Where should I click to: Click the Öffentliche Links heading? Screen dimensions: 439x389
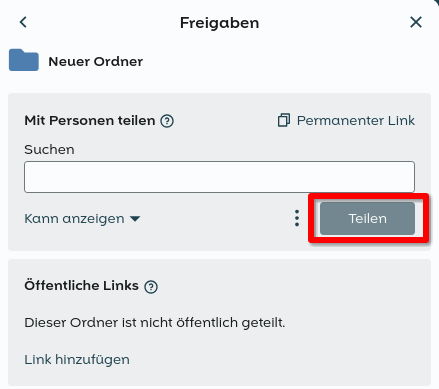(81, 285)
